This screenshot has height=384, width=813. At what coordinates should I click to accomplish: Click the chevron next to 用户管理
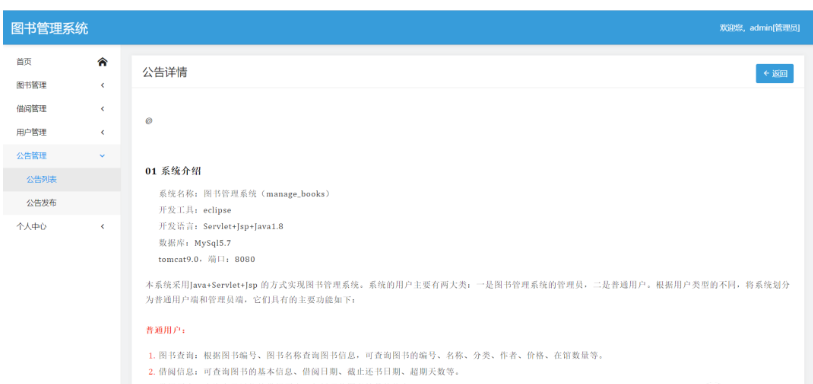(x=103, y=132)
